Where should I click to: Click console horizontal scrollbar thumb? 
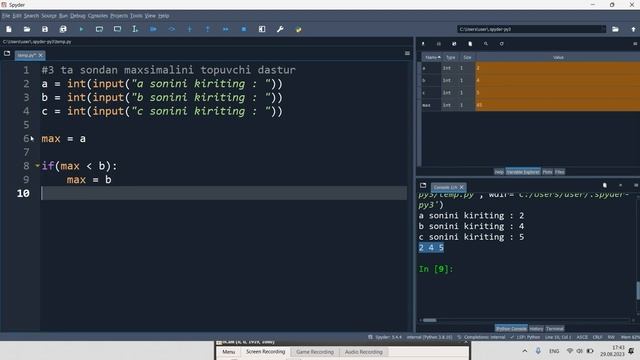coord(429,320)
